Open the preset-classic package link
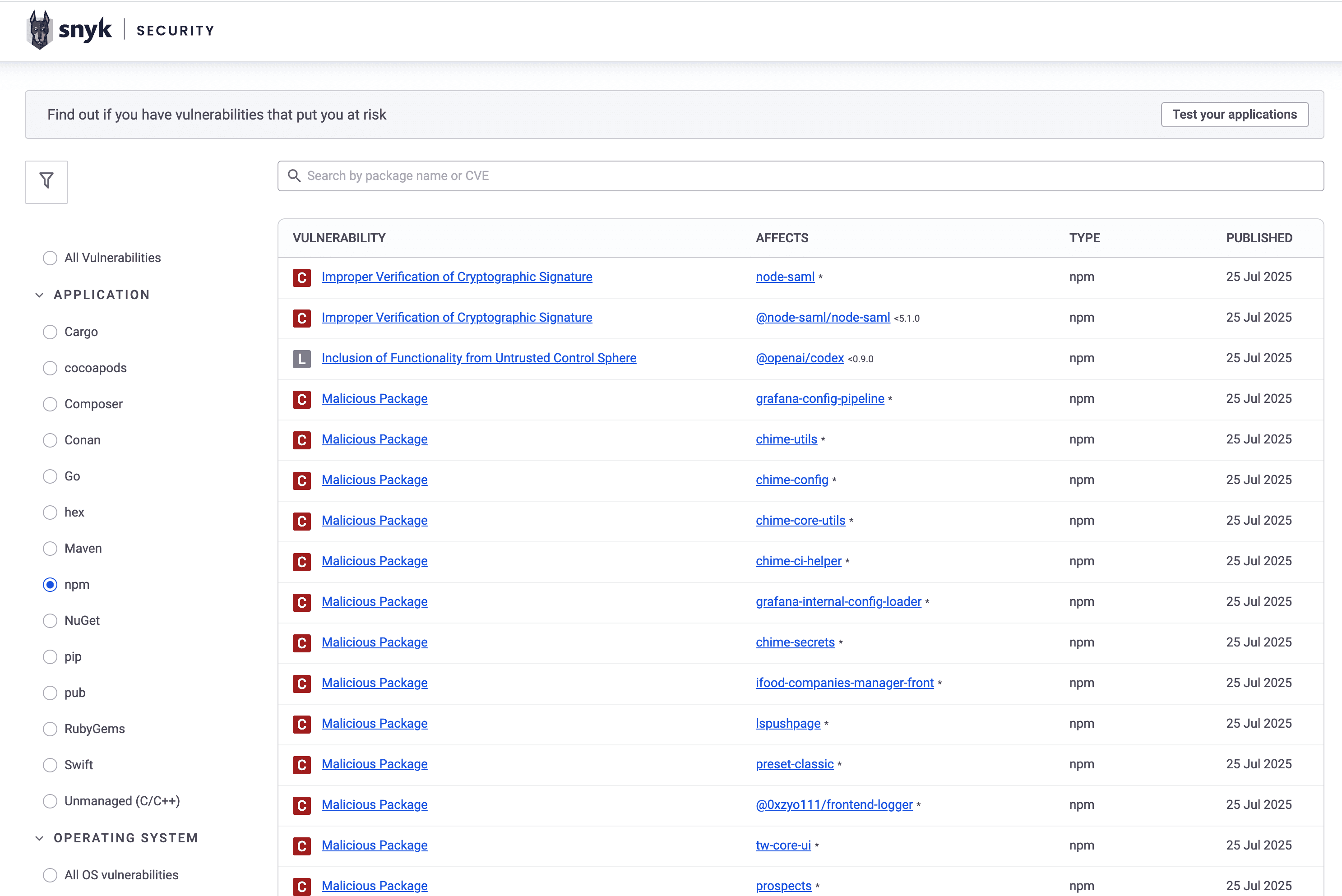Image resolution: width=1342 pixels, height=896 pixels. [x=795, y=764]
